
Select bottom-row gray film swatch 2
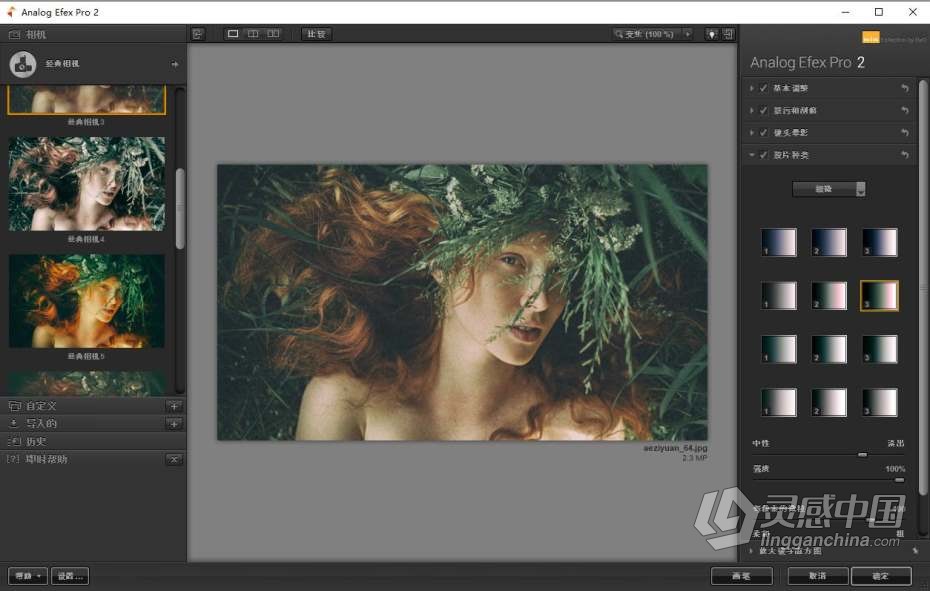pos(829,402)
